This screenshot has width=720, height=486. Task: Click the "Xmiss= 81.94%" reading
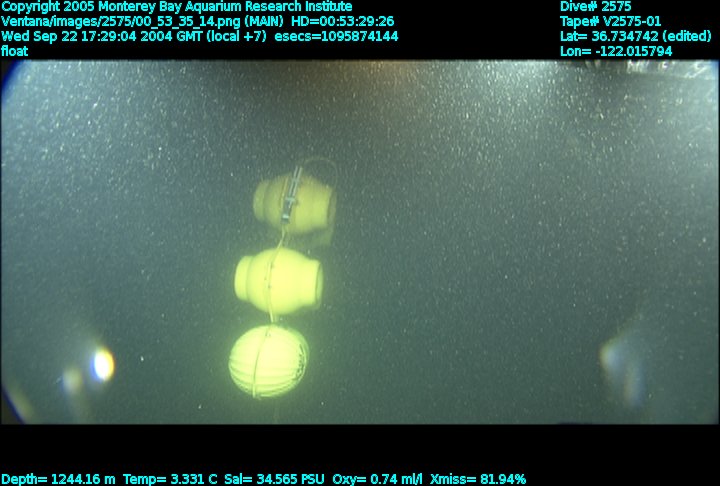point(478,480)
